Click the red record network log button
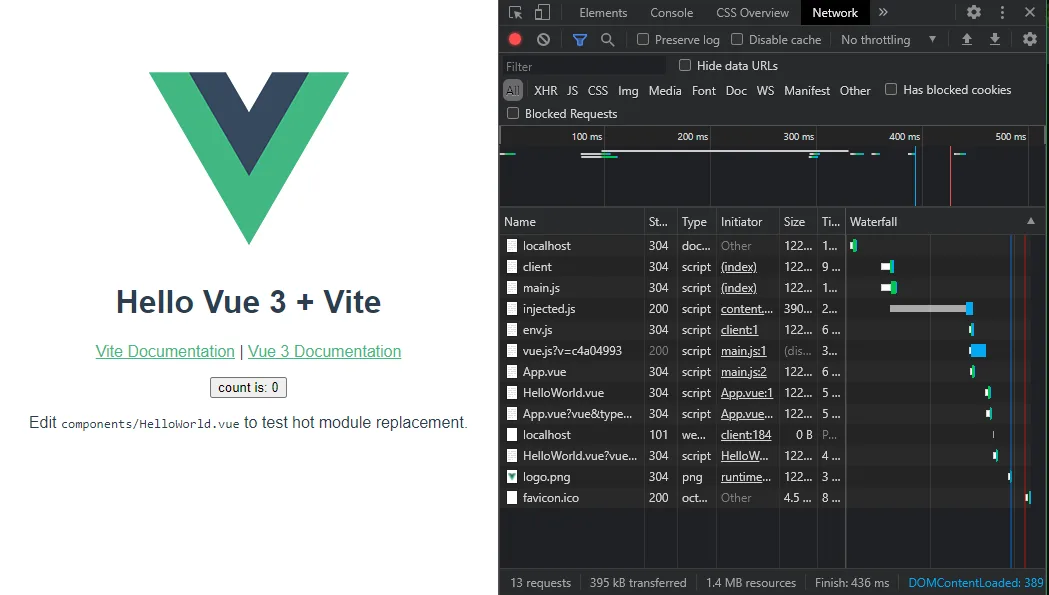The height and width of the screenshot is (595, 1049). [514, 39]
